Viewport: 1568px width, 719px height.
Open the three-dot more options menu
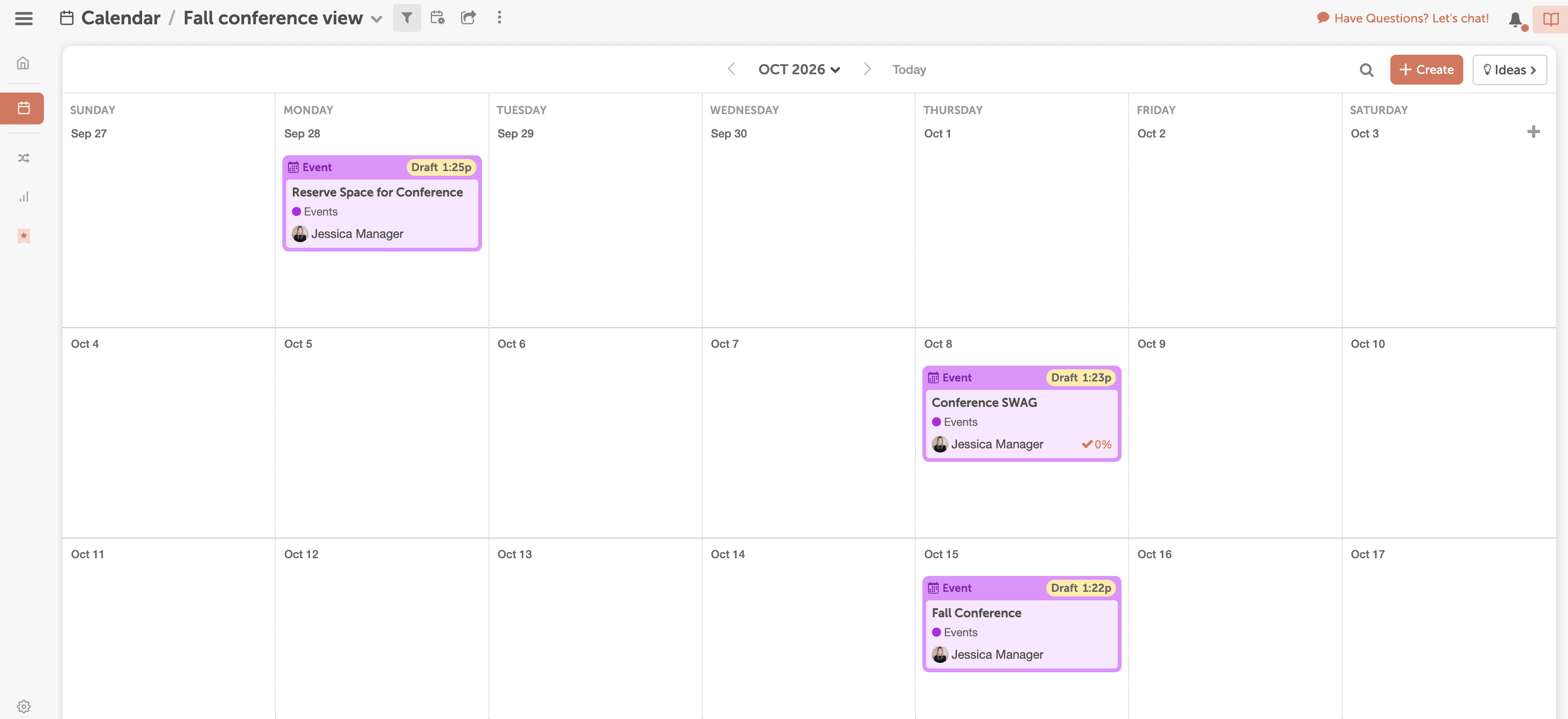(x=499, y=18)
